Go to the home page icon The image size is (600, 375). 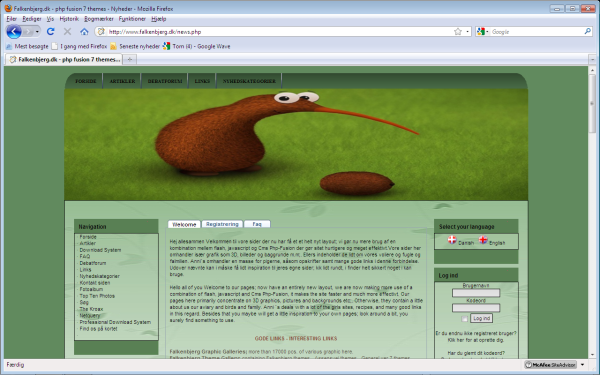(84, 32)
